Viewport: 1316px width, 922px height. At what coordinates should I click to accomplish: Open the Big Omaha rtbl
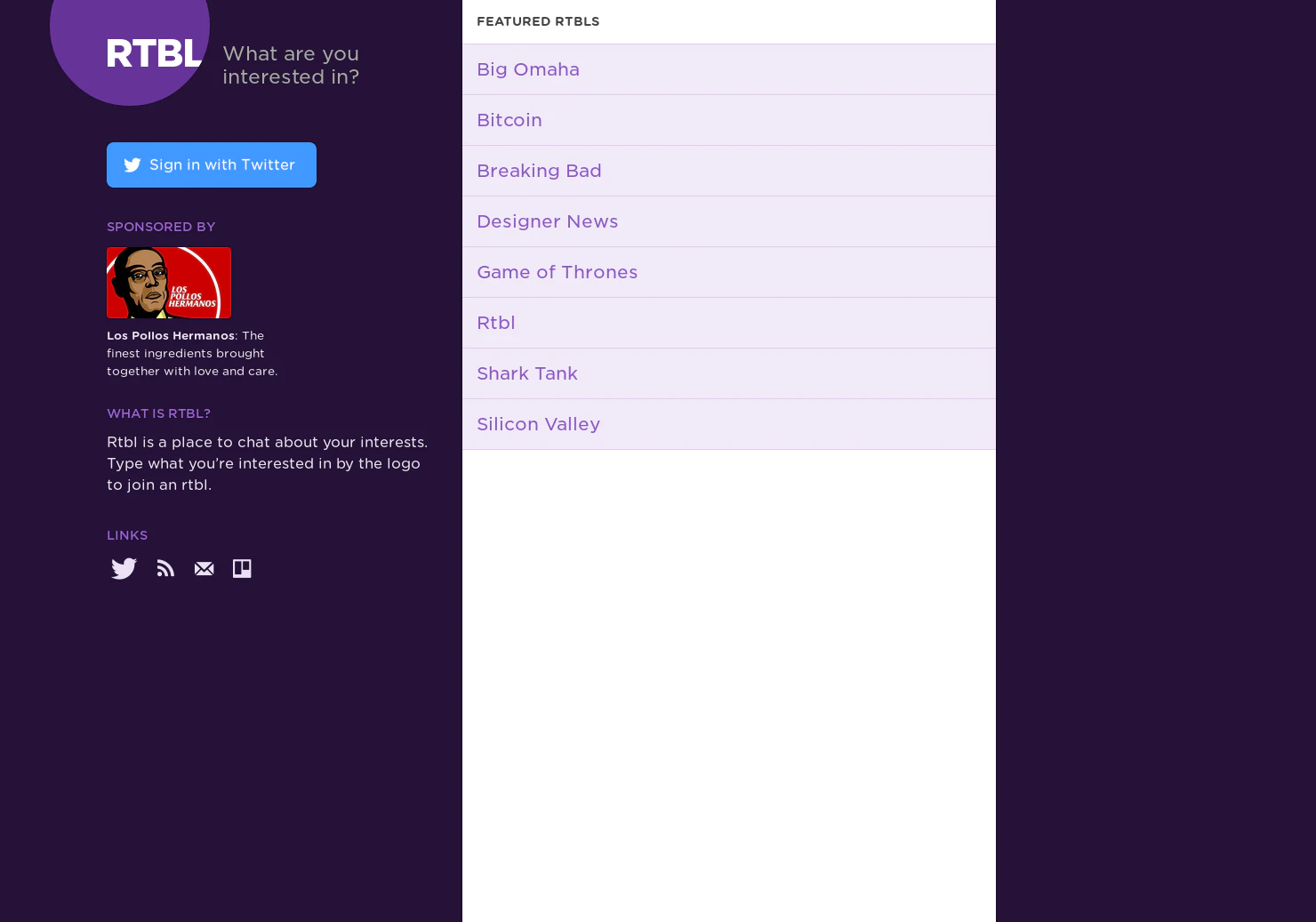(x=729, y=69)
